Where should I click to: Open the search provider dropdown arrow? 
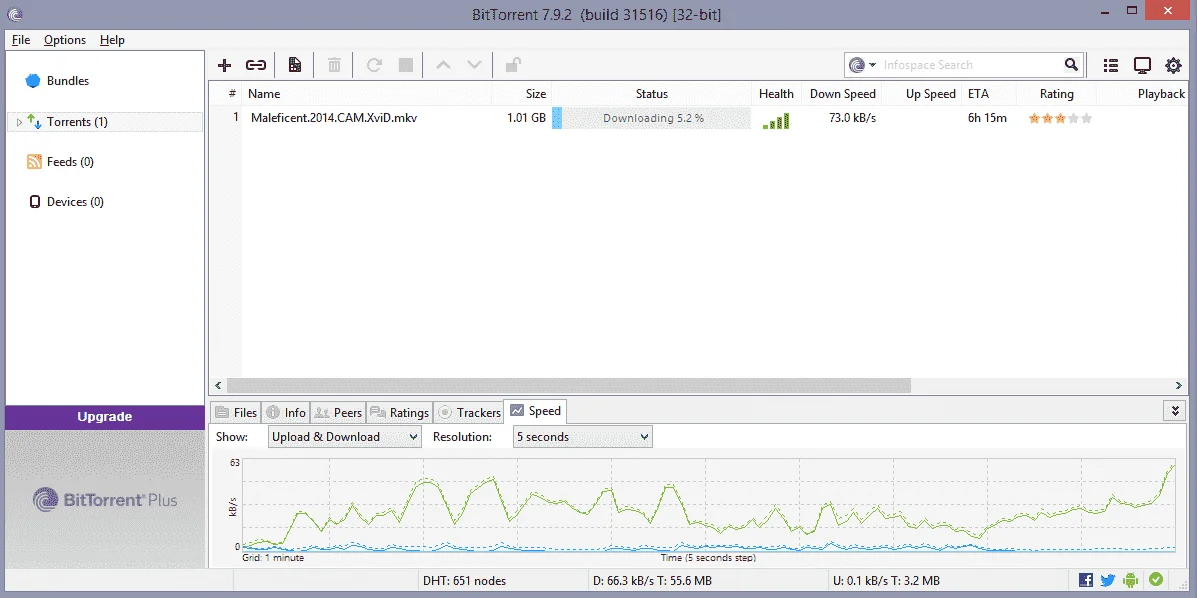(x=873, y=65)
